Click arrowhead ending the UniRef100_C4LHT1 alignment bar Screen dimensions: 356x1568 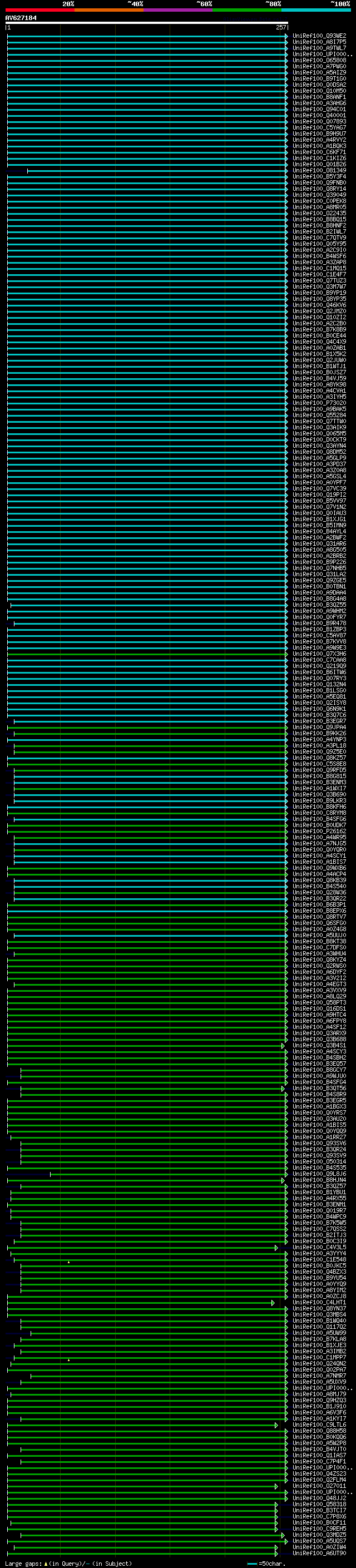(273, 1303)
